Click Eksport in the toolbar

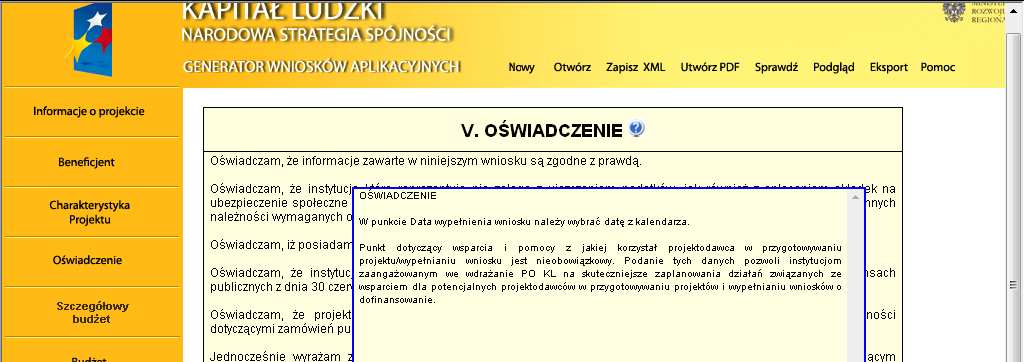click(888, 67)
